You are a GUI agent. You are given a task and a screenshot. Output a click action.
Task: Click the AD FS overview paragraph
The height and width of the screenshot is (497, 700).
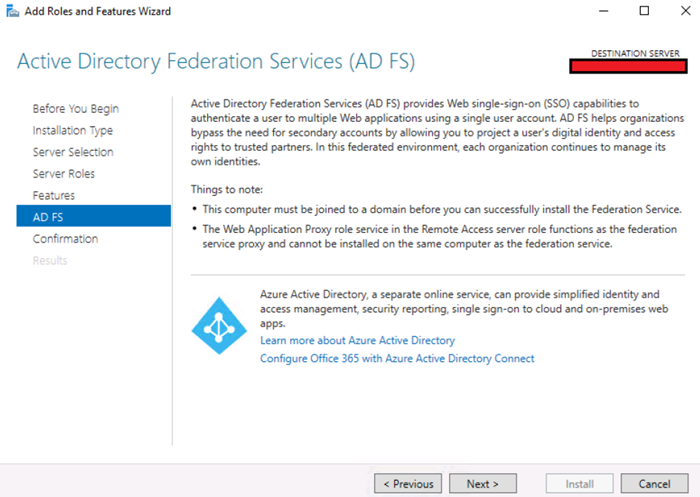point(438,133)
